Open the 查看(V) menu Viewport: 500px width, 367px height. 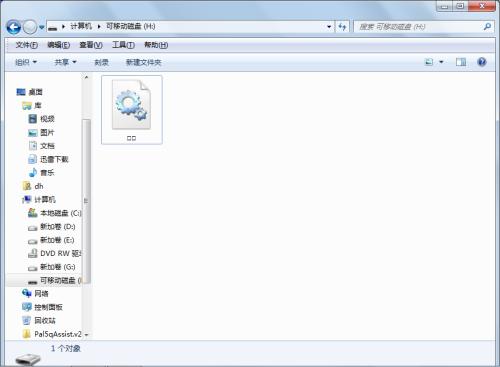[x=91, y=45]
